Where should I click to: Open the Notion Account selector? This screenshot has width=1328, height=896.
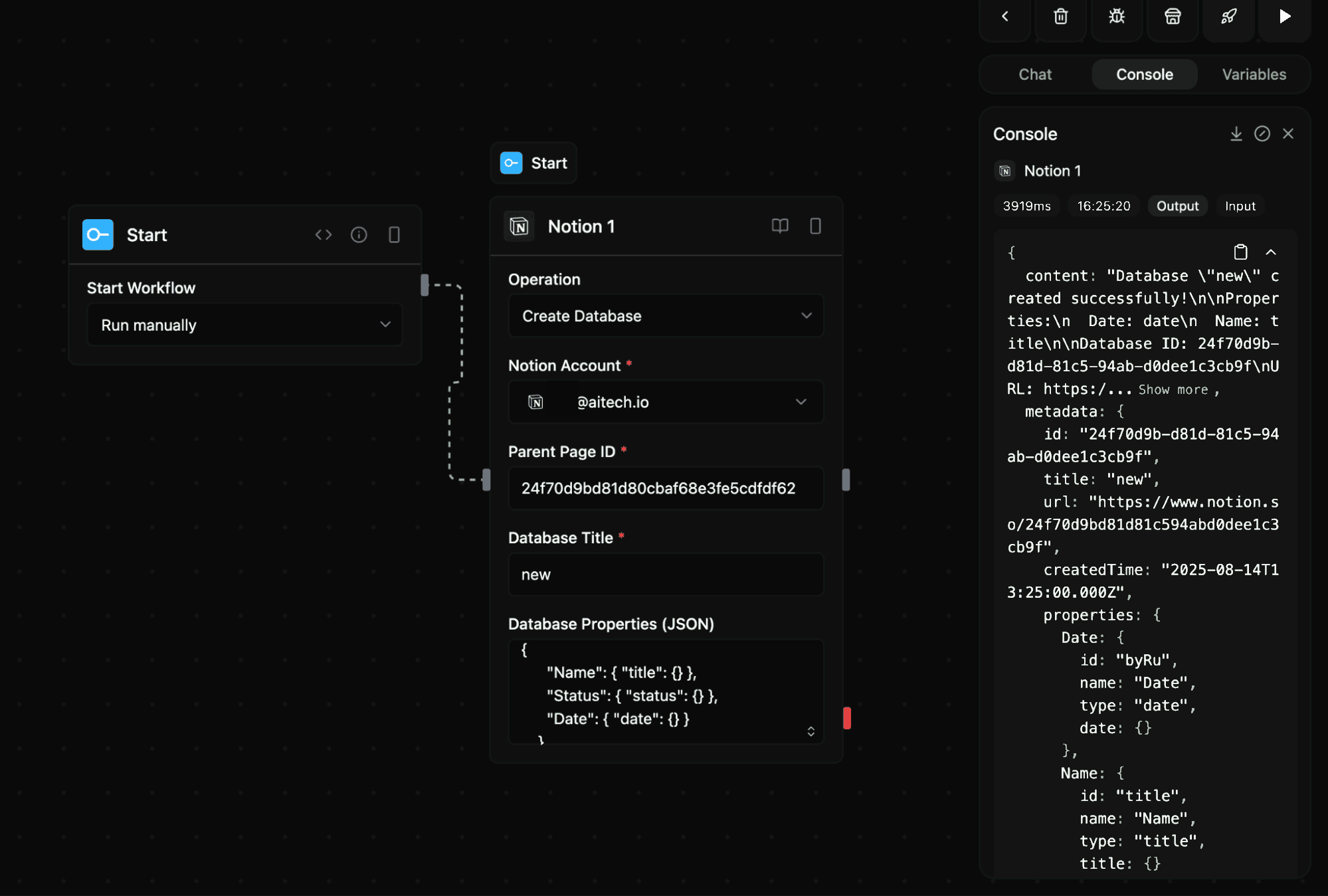point(665,402)
